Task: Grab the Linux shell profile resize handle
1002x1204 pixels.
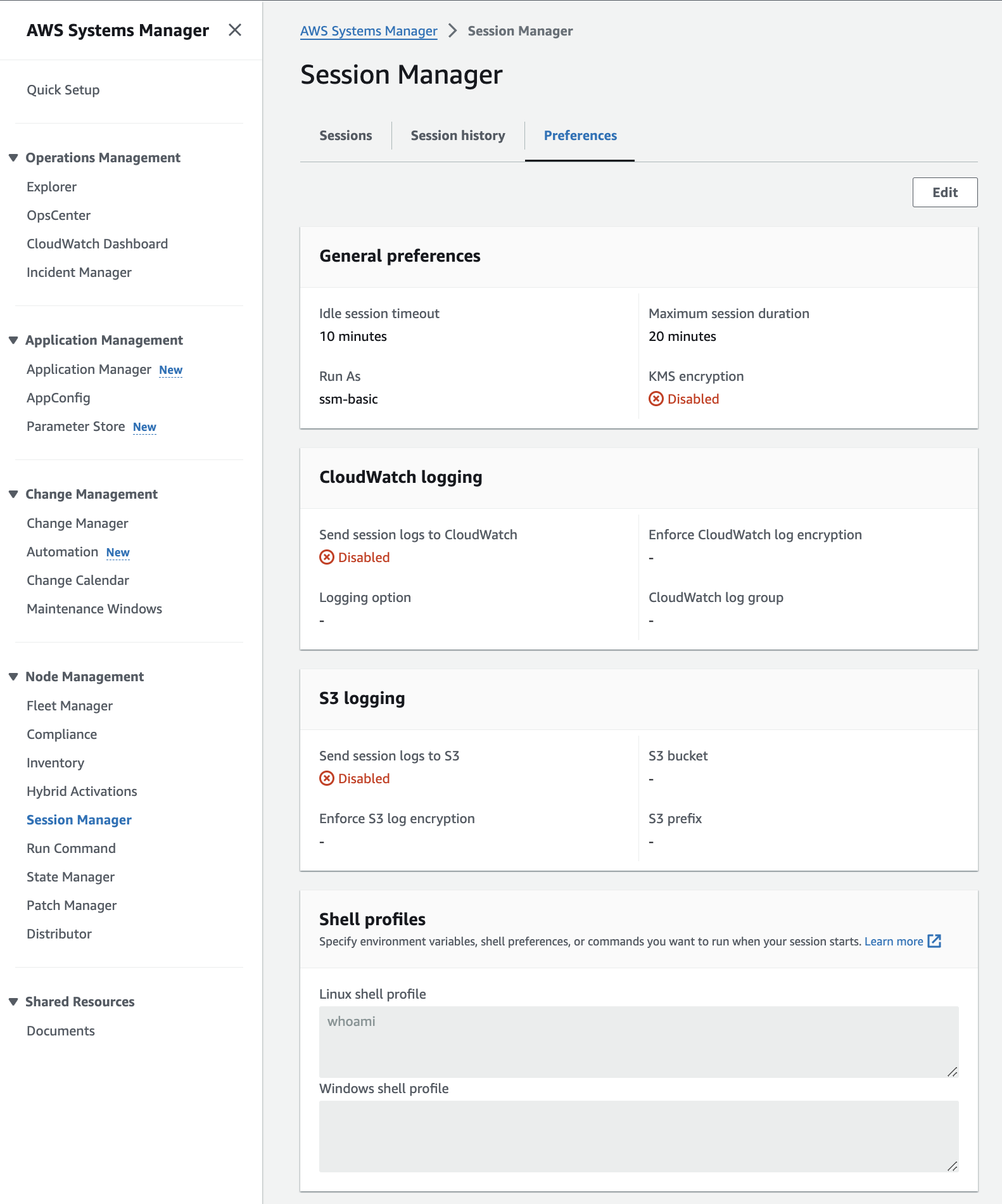Action: click(951, 1072)
